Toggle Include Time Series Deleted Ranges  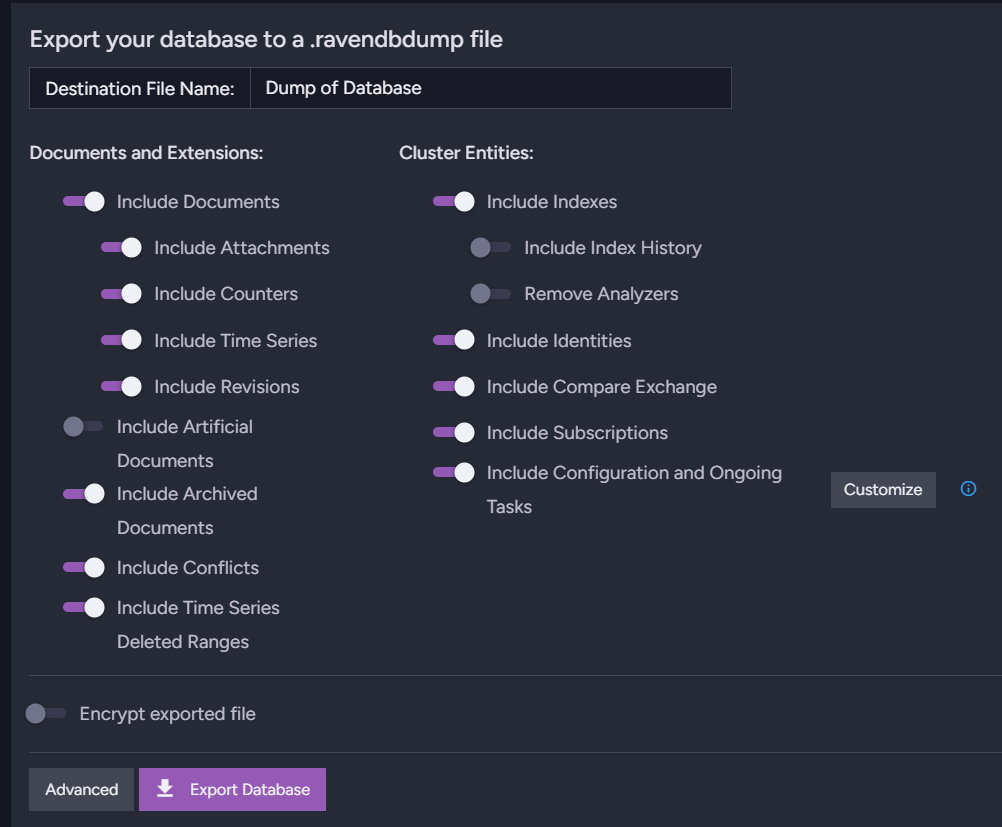pyautogui.click(x=84, y=607)
